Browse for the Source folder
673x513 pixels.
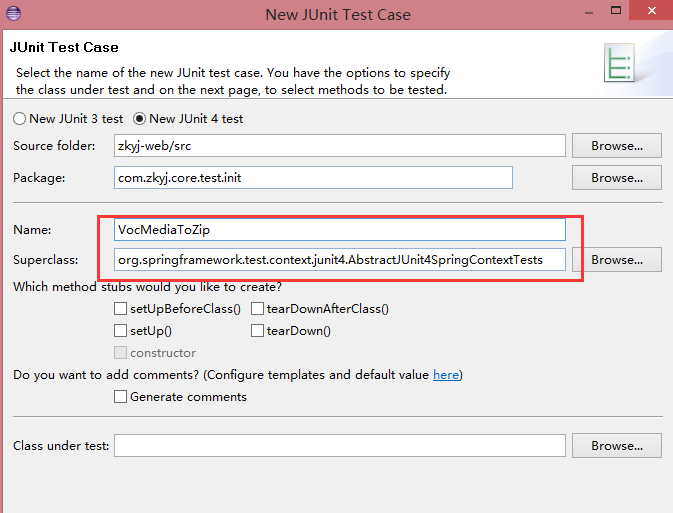coord(616,145)
